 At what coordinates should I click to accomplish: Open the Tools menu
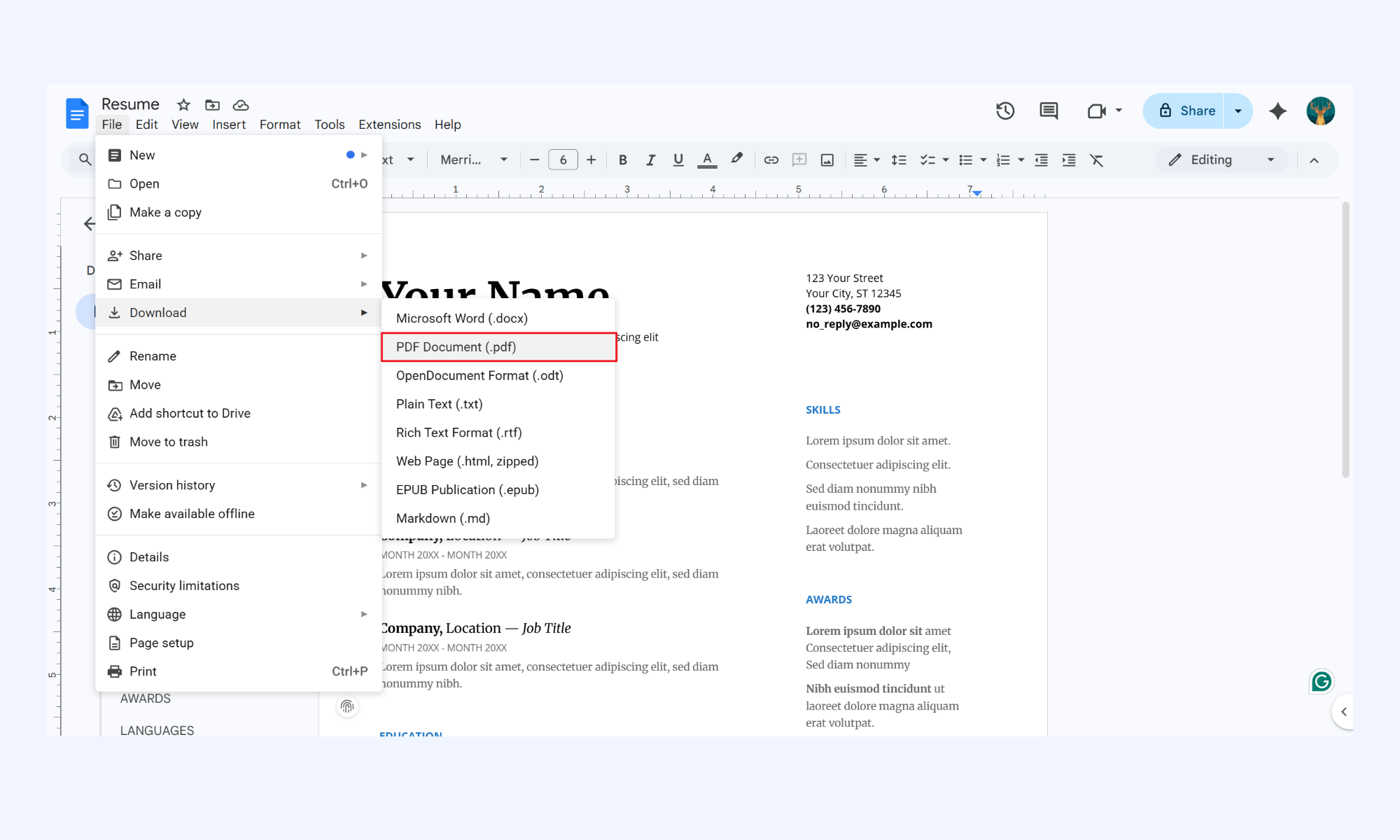(330, 125)
